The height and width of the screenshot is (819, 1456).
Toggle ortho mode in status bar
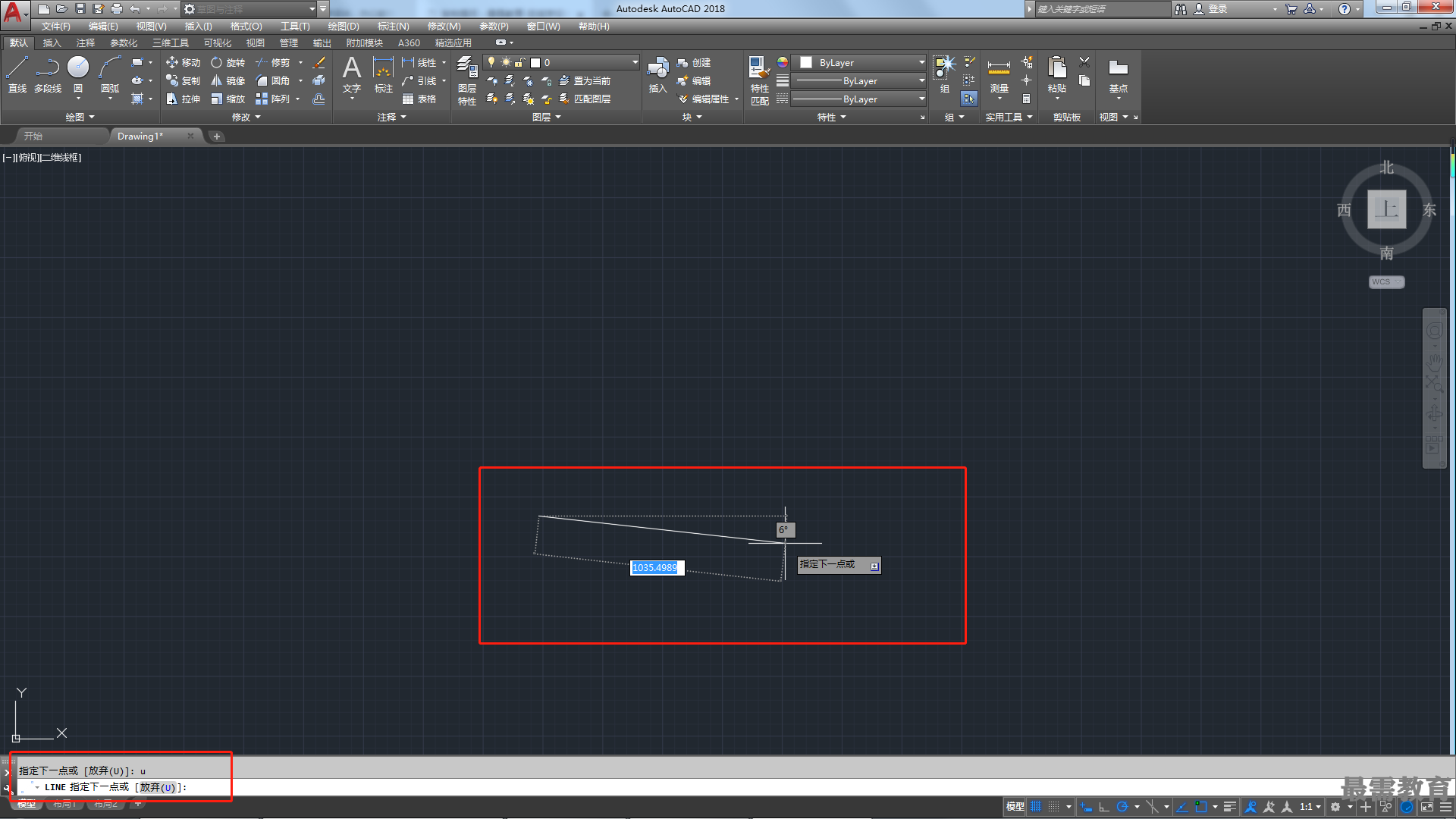click(1104, 807)
